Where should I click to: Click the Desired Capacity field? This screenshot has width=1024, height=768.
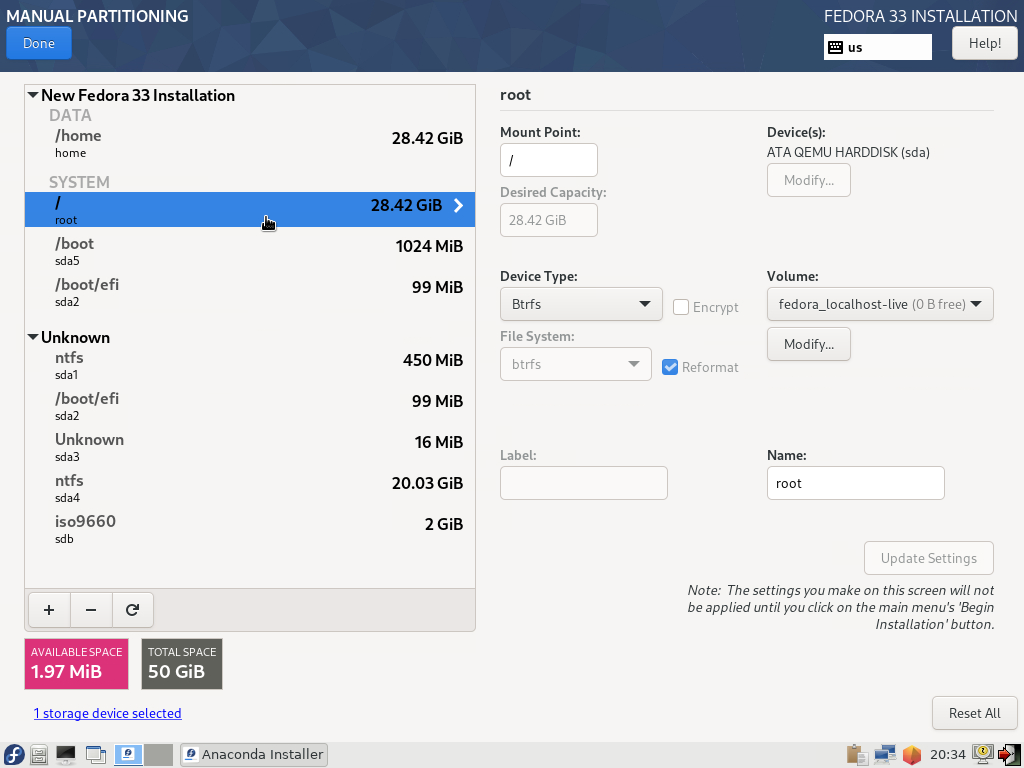tap(549, 220)
